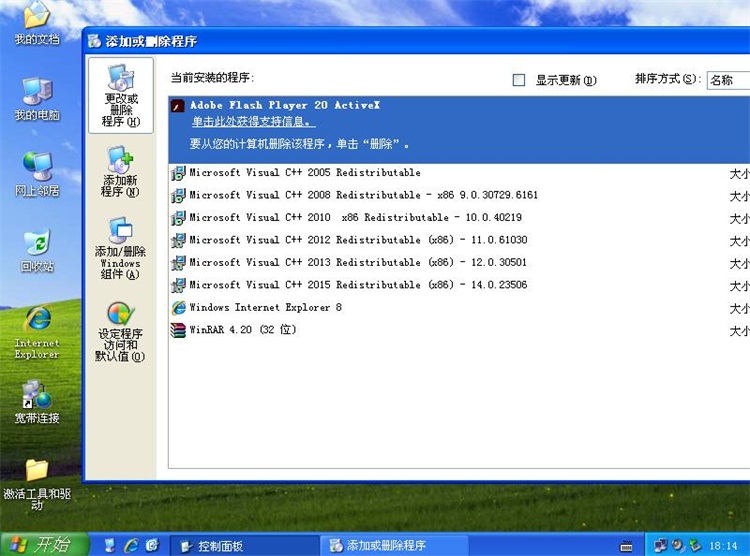
Task: Click icon for Visual C++ 2013 Redistributable
Action: pyautogui.click(x=178, y=263)
